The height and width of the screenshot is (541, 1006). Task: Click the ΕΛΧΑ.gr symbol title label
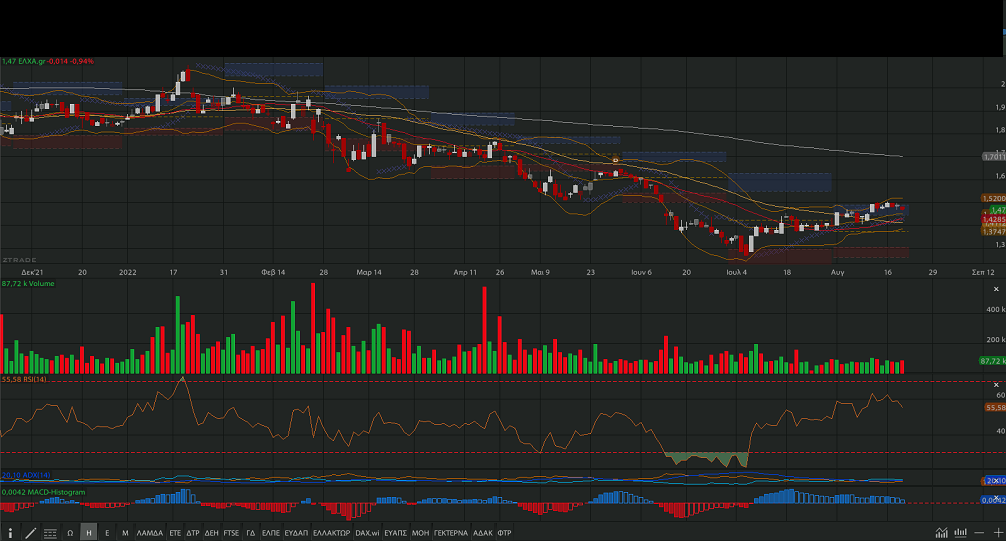[32, 62]
